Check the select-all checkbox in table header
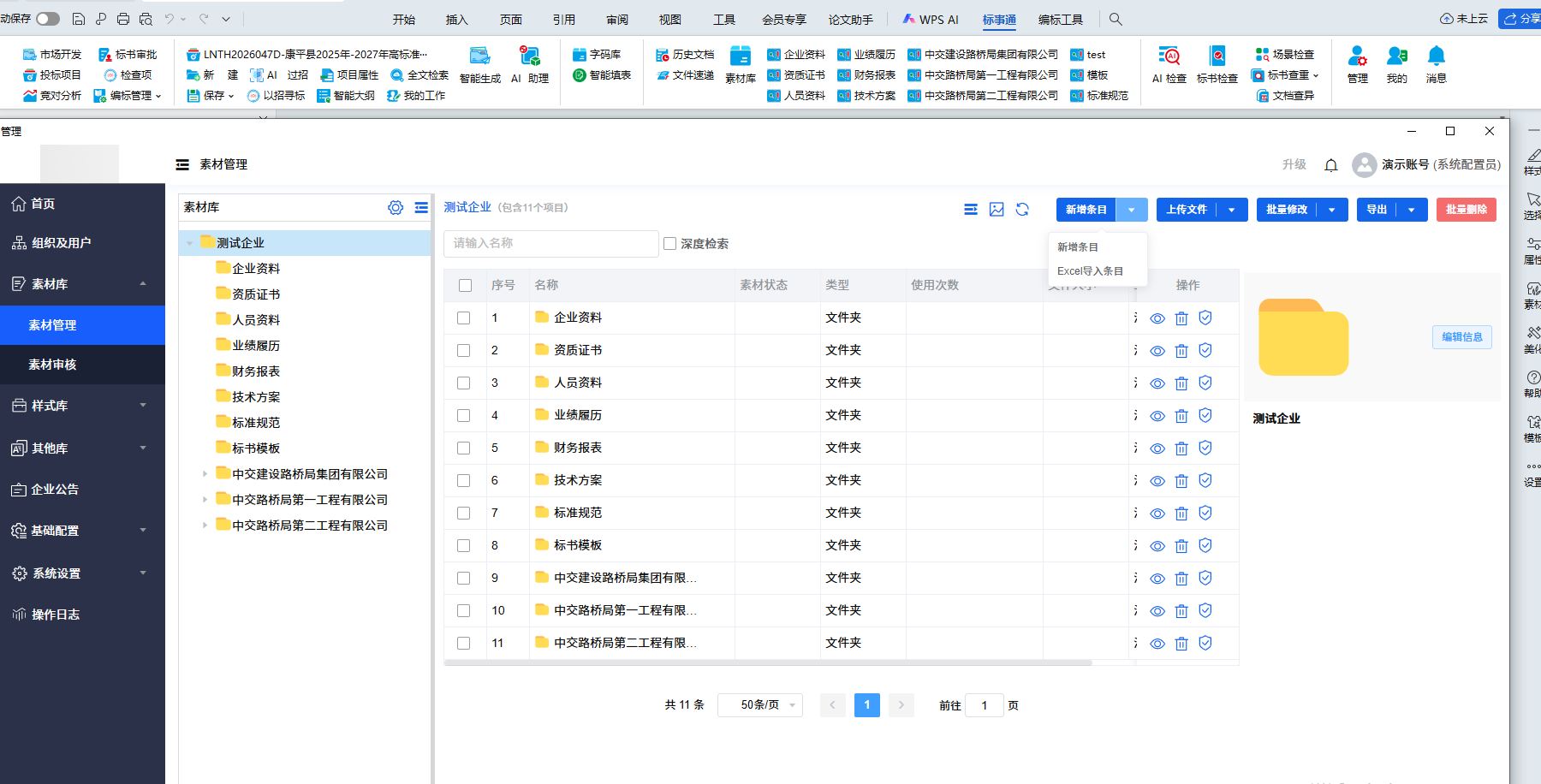 pyautogui.click(x=465, y=286)
